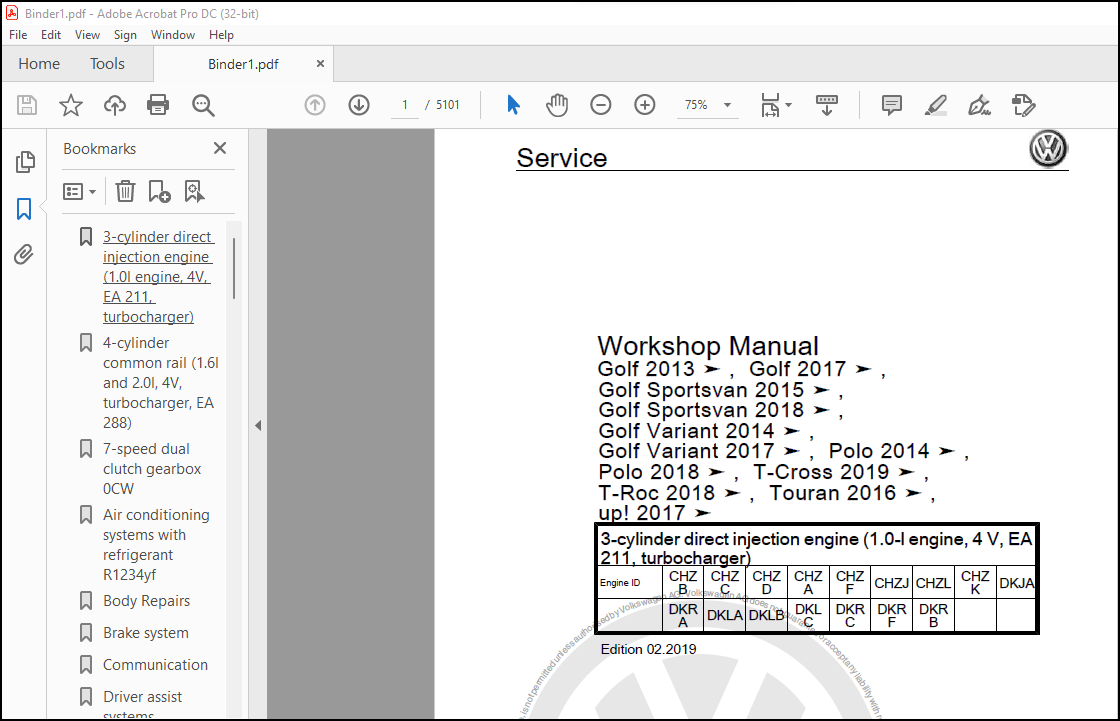1120x721 pixels.
Task: Zoom in with plus icon
Action: (644, 105)
